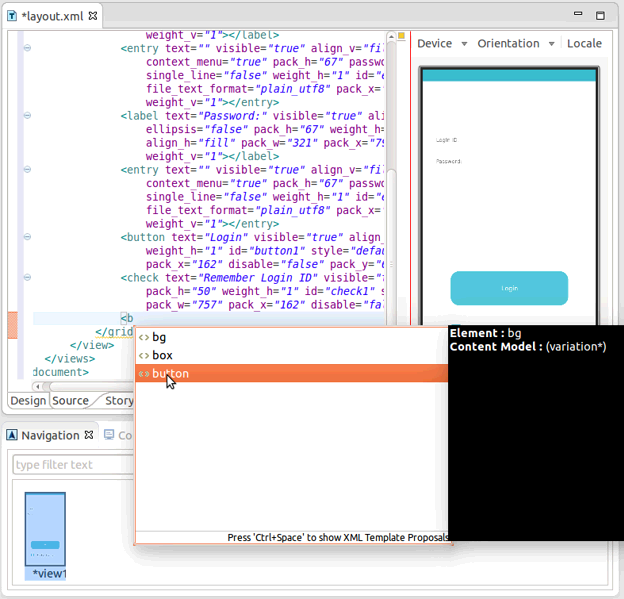
Task: Switch to the Source tab
Action: pos(70,400)
